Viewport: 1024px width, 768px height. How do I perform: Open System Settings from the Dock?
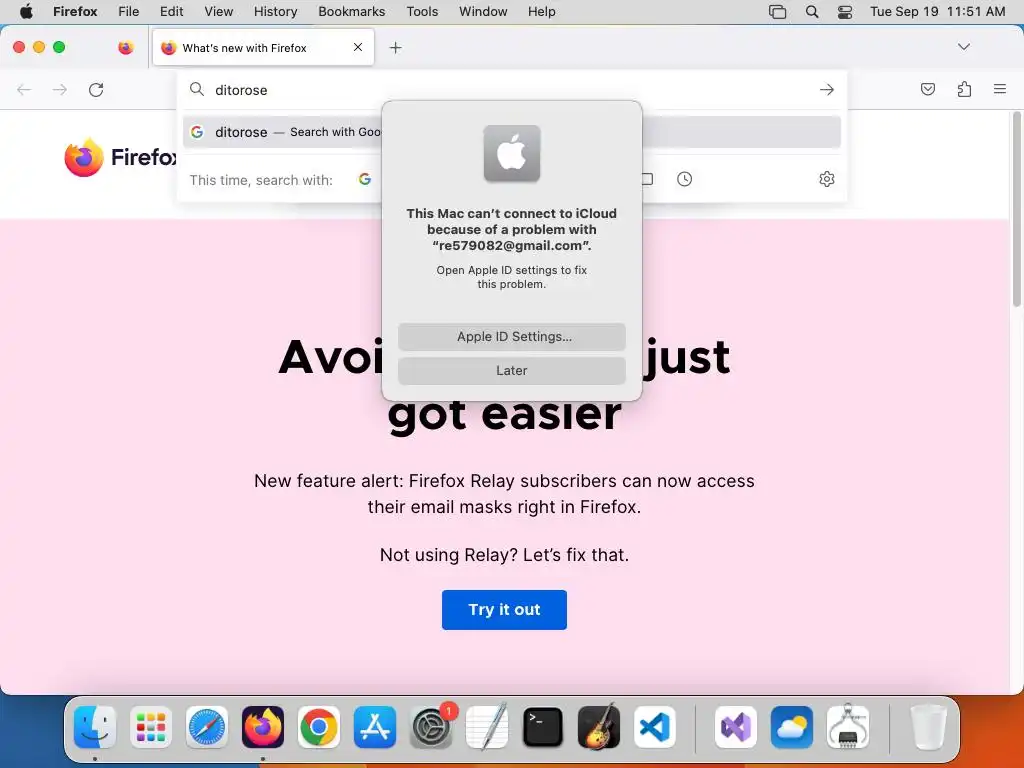431,727
